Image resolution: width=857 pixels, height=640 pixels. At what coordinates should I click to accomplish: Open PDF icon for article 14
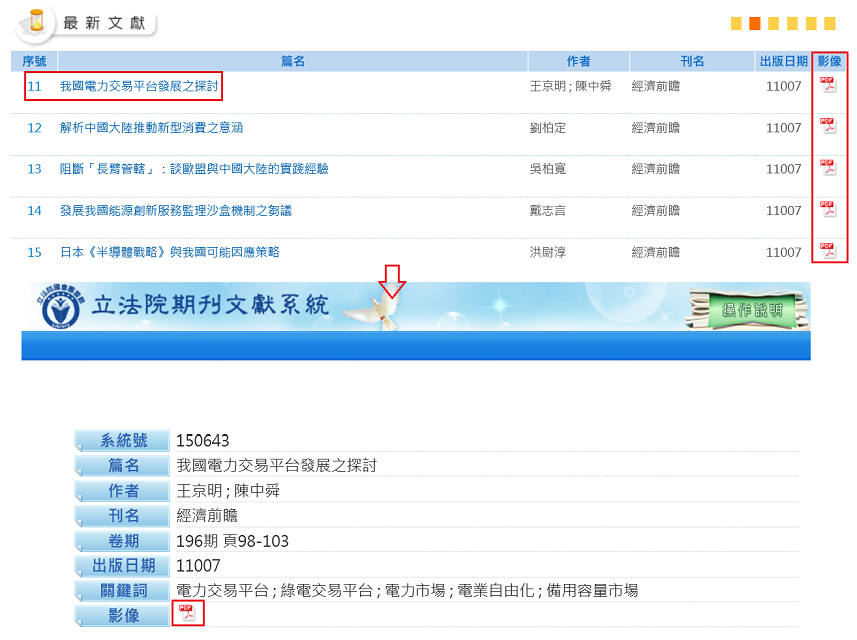tap(828, 210)
